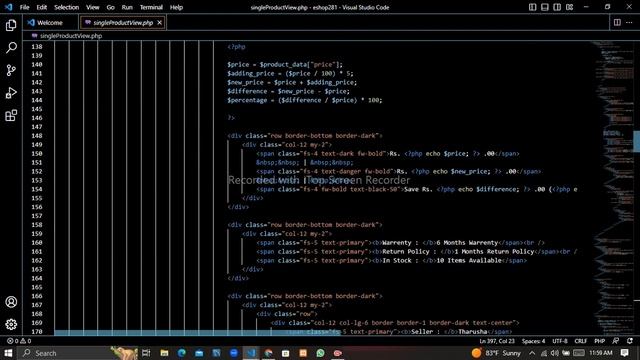Select the singleProductView.php tab
This screenshot has height=360, width=640.
click(122, 22)
